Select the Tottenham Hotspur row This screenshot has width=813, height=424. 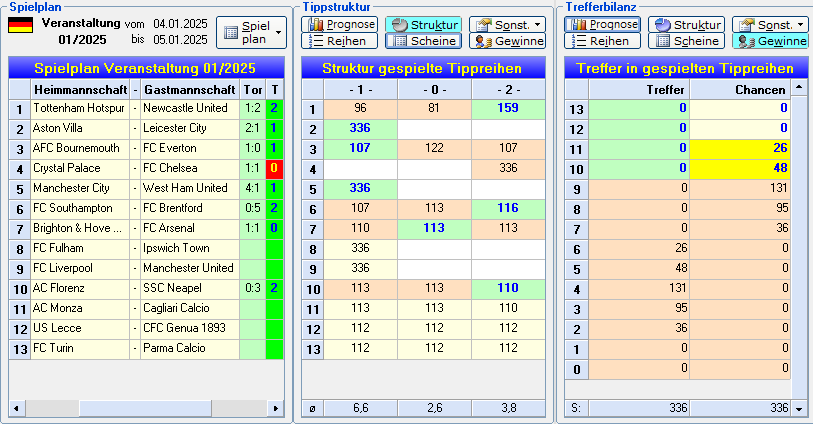click(x=146, y=108)
